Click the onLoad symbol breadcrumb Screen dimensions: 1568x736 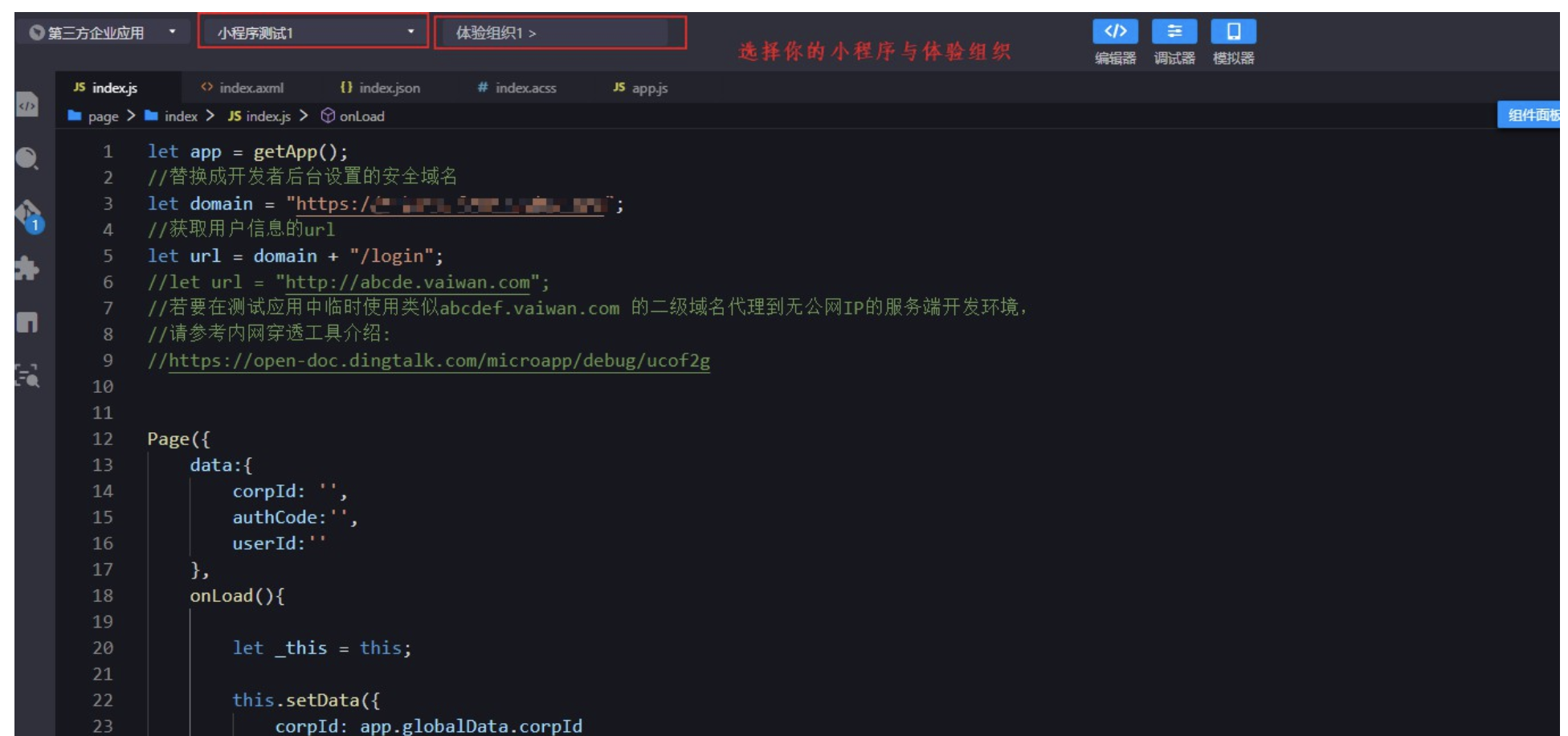pyautogui.click(x=353, y=116)
